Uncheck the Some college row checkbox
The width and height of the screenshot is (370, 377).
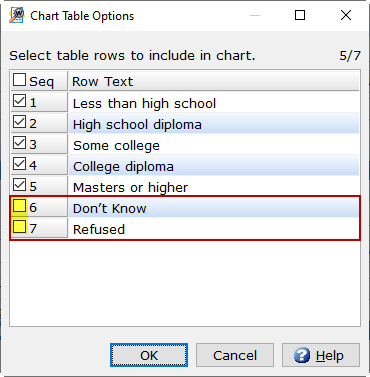[x=19, y=143]
